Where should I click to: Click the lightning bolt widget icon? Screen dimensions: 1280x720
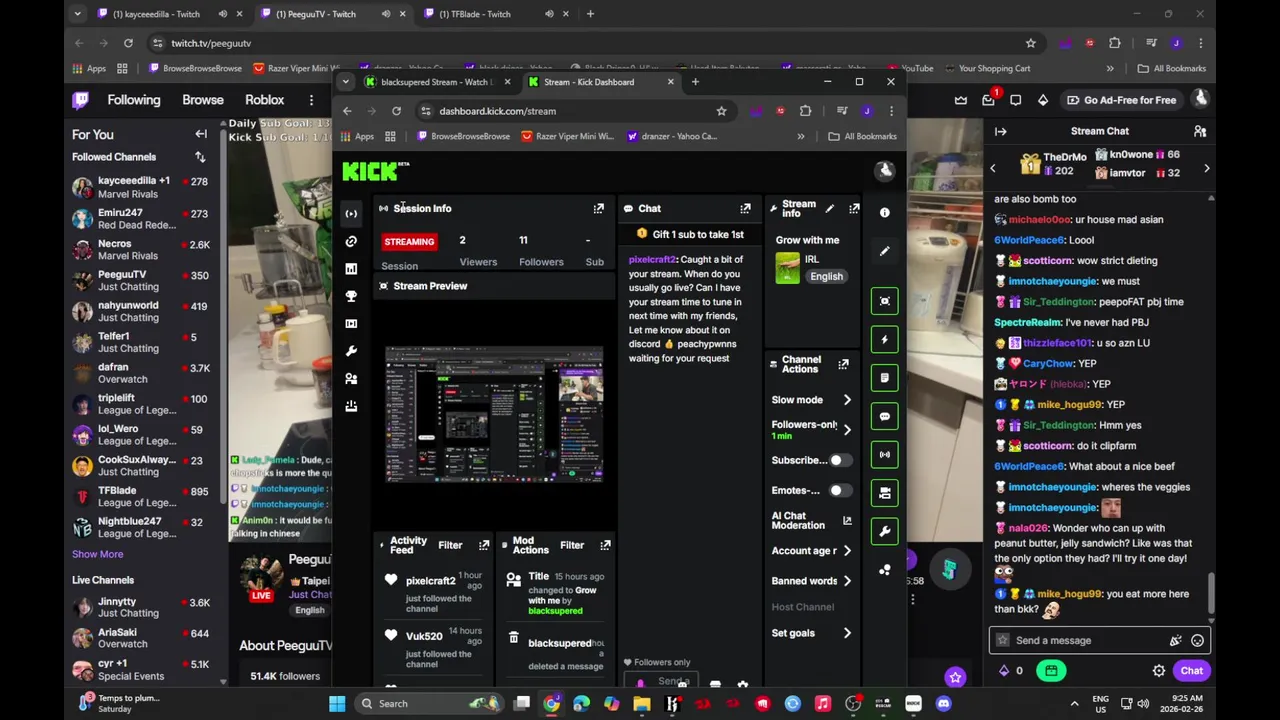[884, 339]
